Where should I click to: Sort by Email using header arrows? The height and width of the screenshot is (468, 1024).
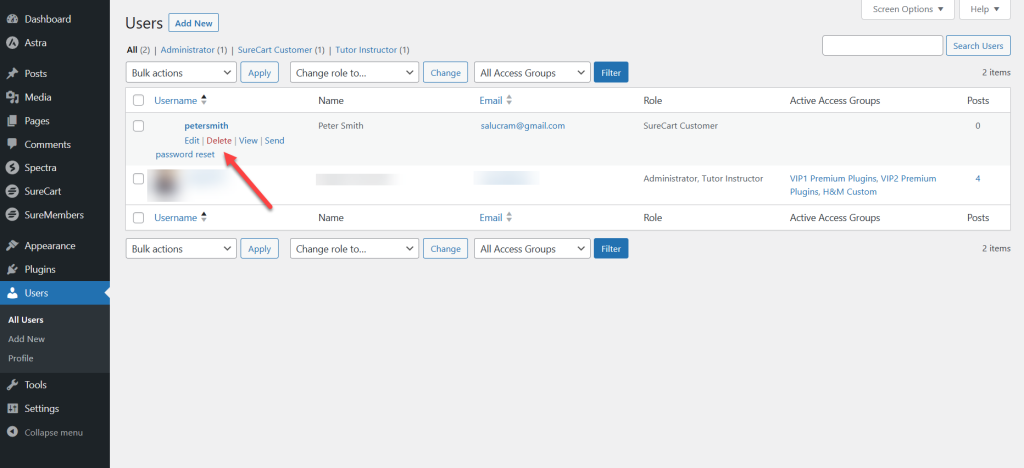(x=509, y=101)
